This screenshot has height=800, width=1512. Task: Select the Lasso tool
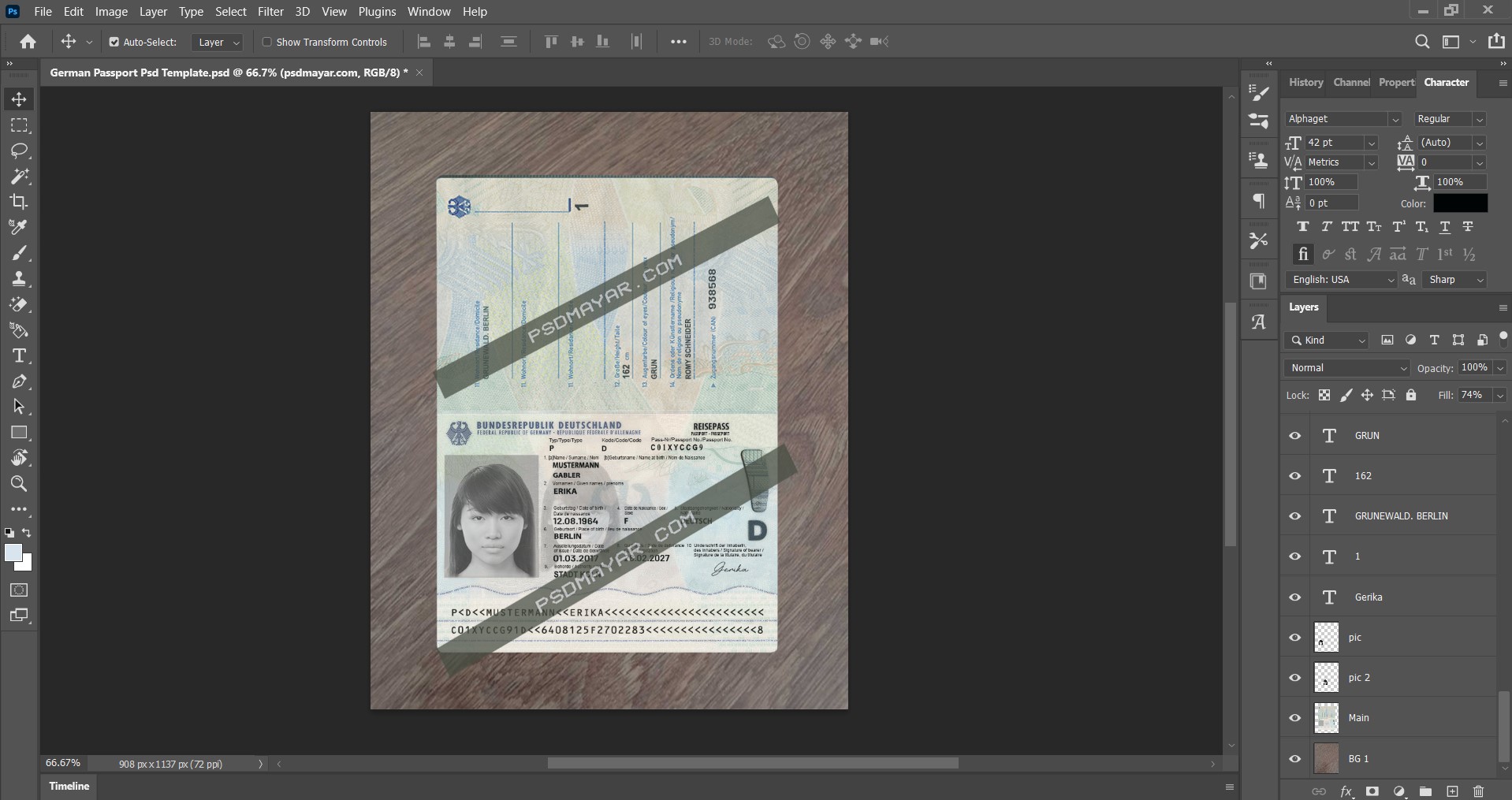[x=19, y=151]
